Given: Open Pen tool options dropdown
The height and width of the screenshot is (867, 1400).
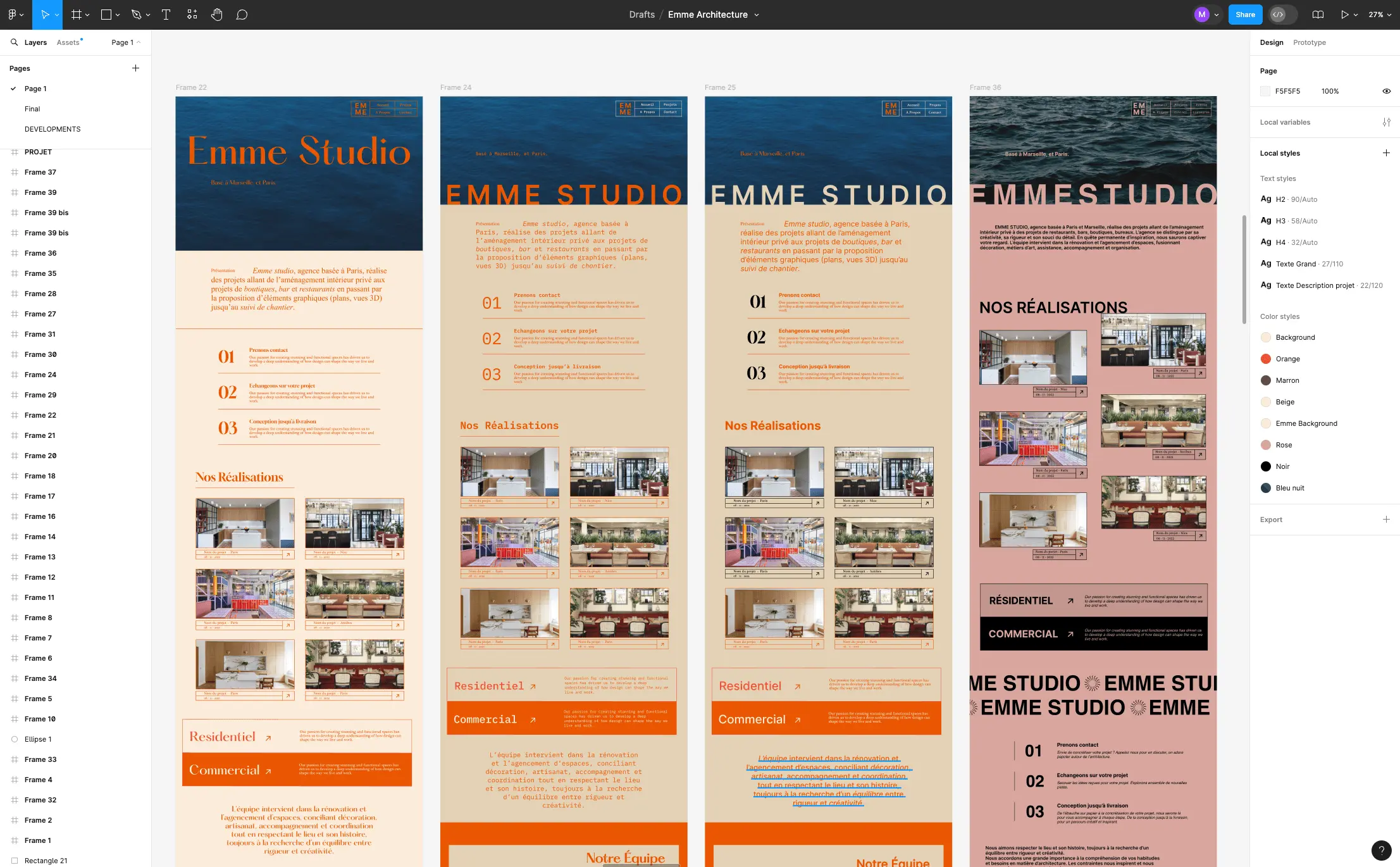Looking at the screenshot, I should point(148,15).
